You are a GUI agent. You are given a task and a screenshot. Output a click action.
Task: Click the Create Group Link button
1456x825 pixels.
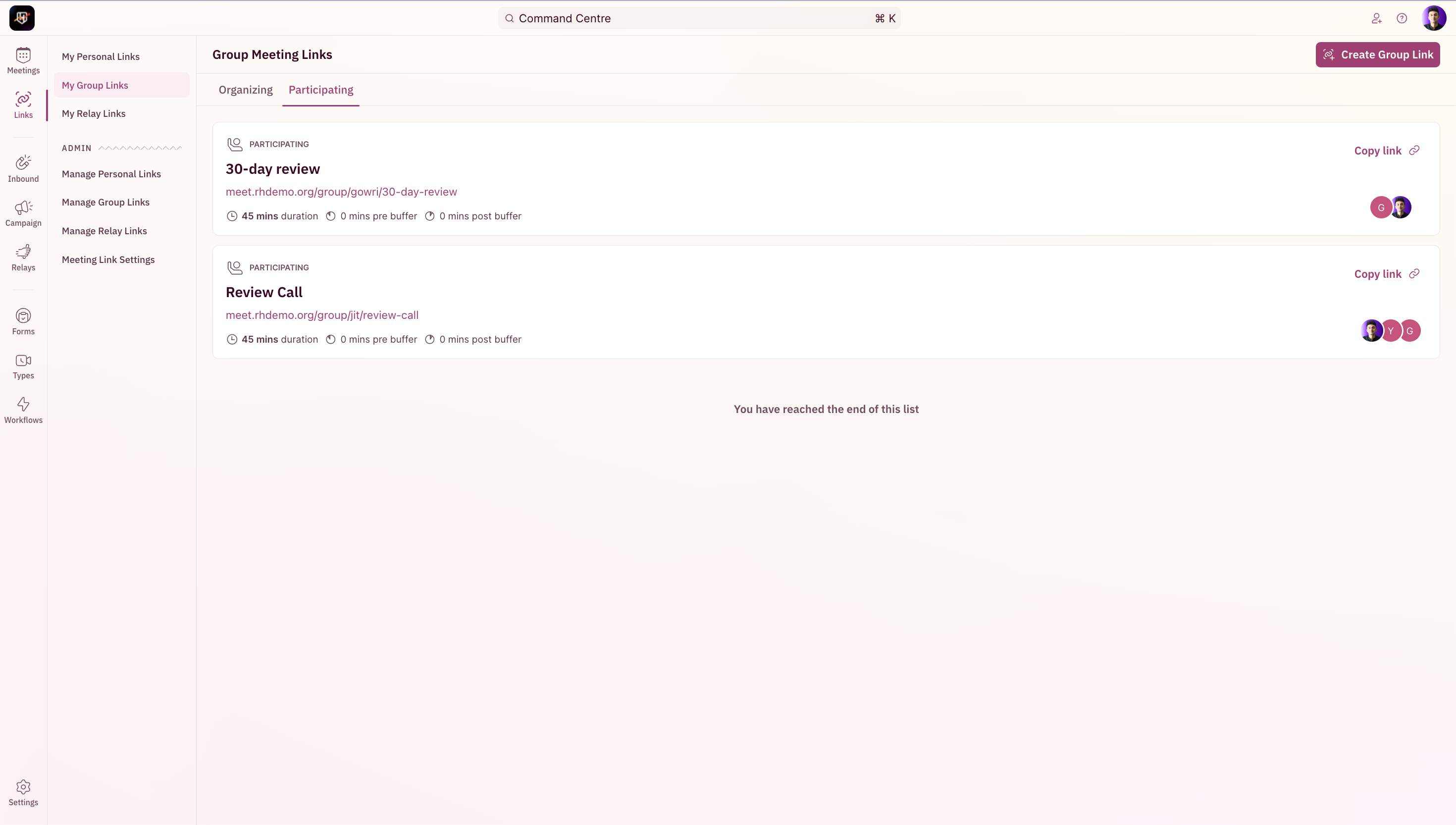[1377, 54]
